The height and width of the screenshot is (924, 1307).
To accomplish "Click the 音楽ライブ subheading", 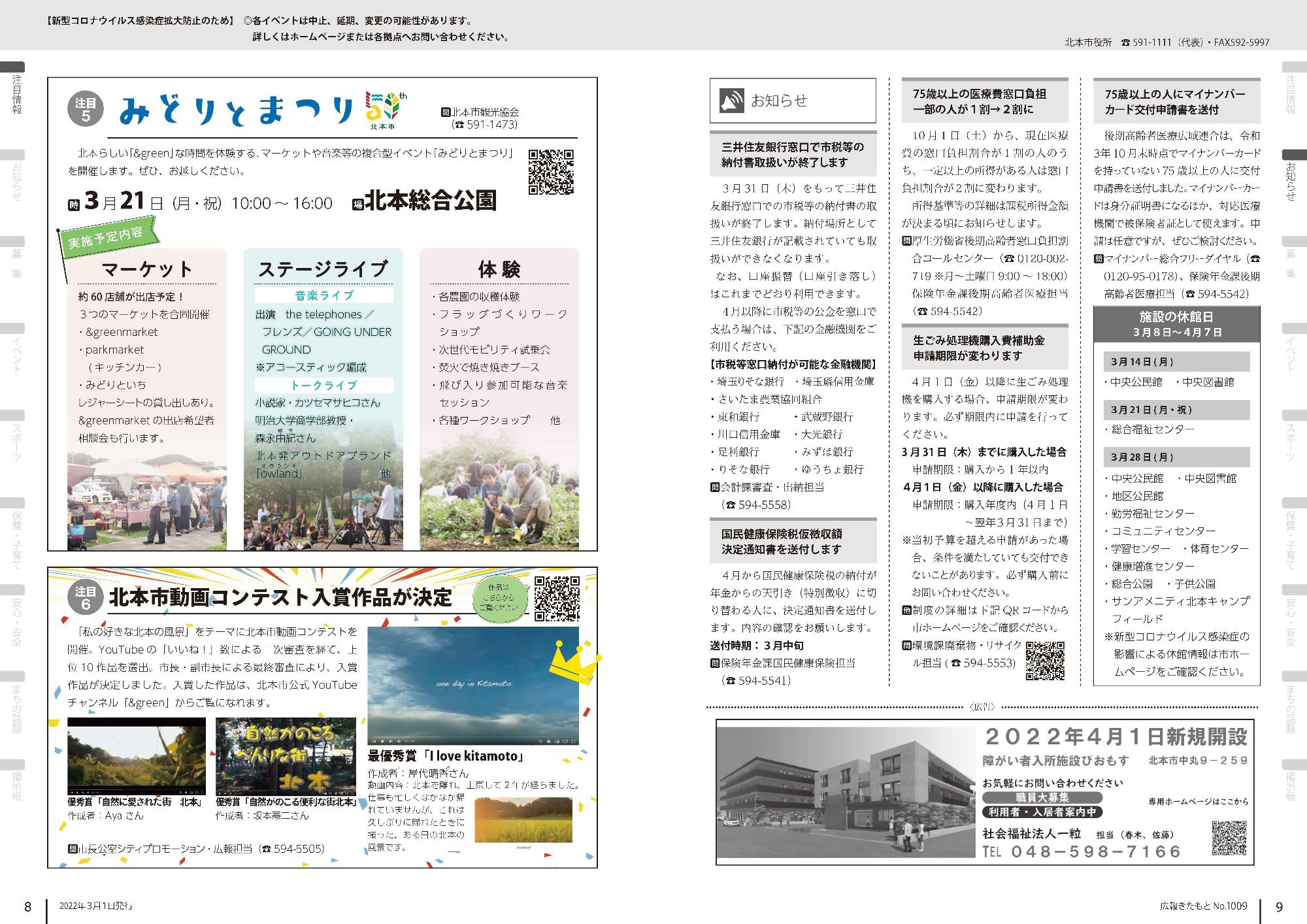I will click(x=324, y=296).
